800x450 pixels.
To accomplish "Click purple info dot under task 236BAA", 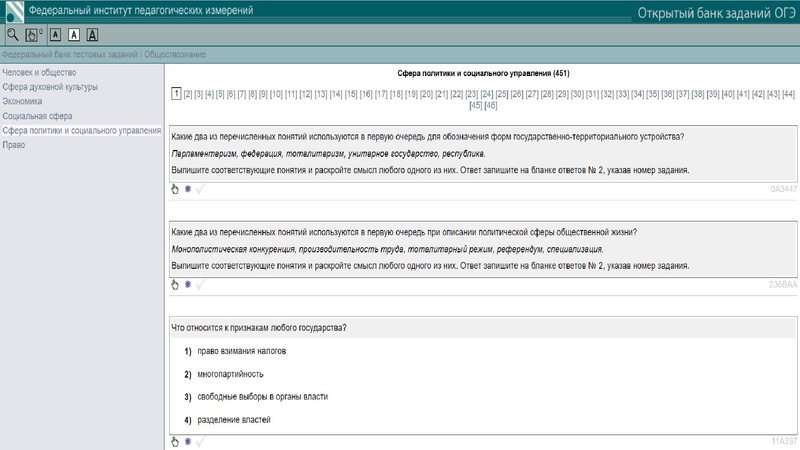I will click(x=187, y=285).
